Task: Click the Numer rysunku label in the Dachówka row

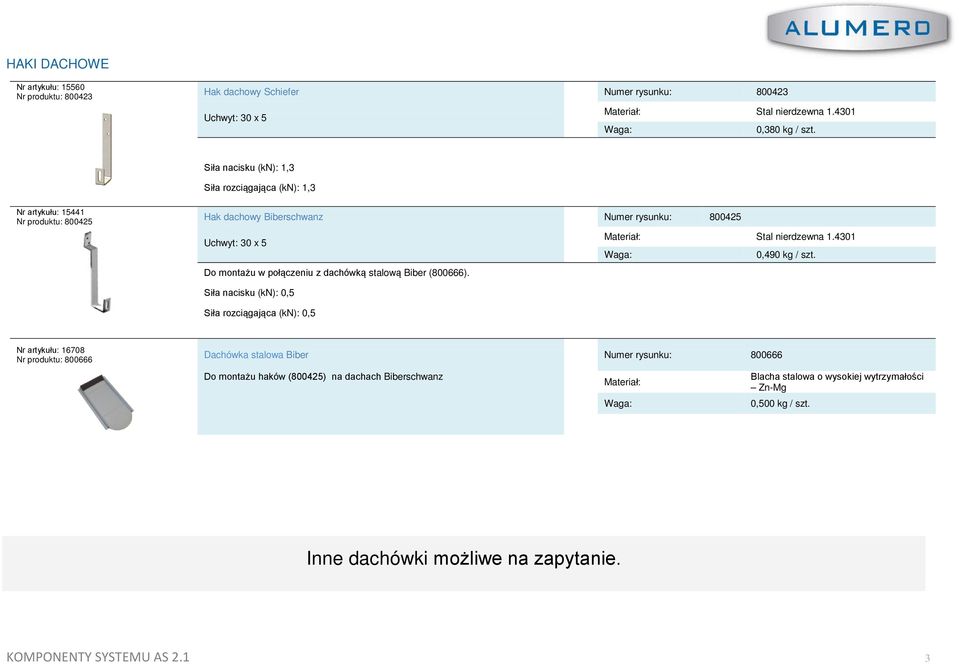Action: pyautogui.click(x=637, y=355)
